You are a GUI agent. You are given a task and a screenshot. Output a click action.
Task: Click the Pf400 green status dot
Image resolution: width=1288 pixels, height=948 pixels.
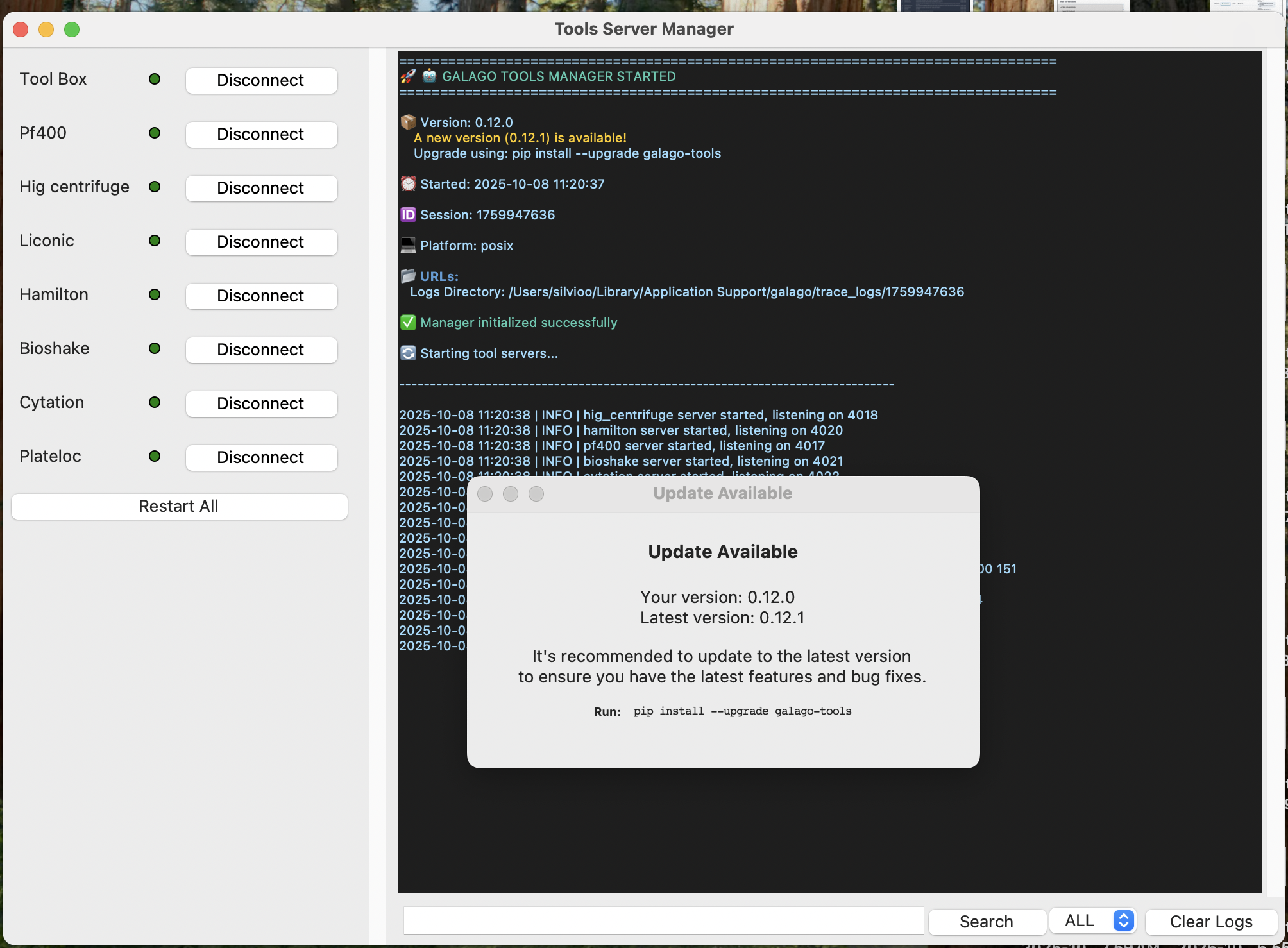click(155, 133)
